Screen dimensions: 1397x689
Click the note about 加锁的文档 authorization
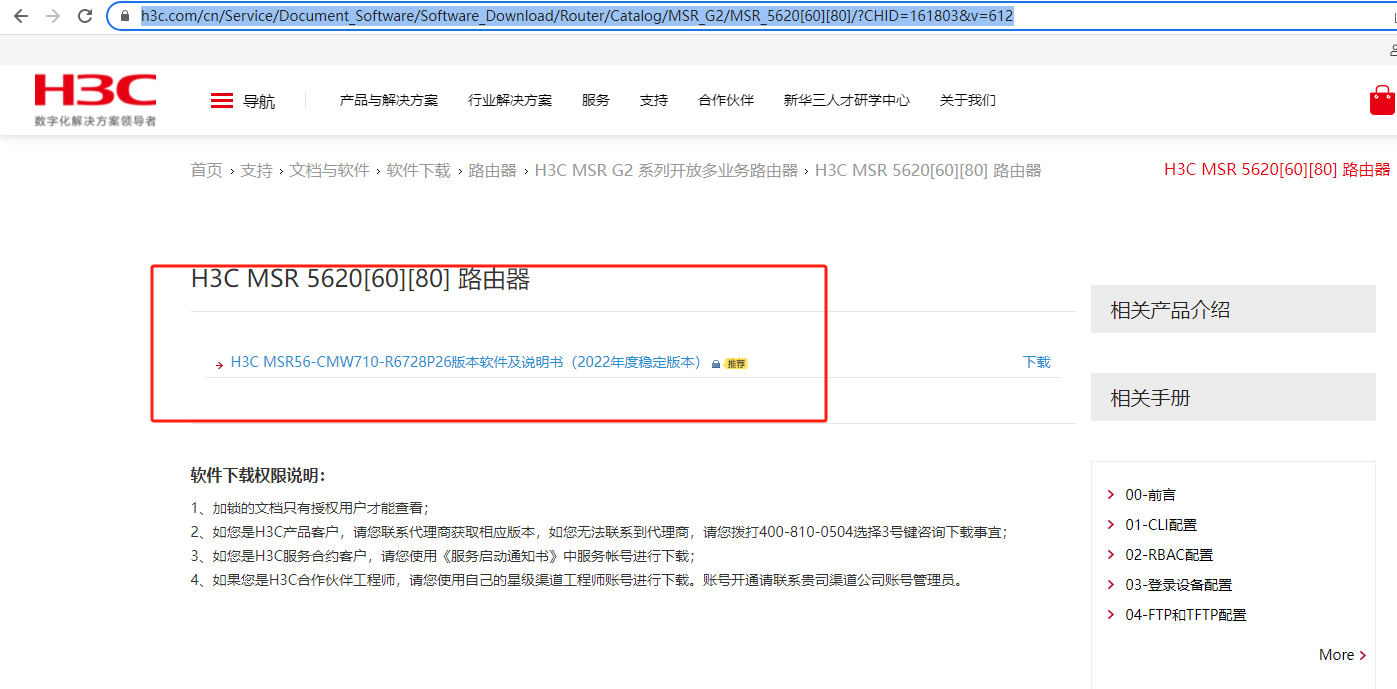coord(310,508)
